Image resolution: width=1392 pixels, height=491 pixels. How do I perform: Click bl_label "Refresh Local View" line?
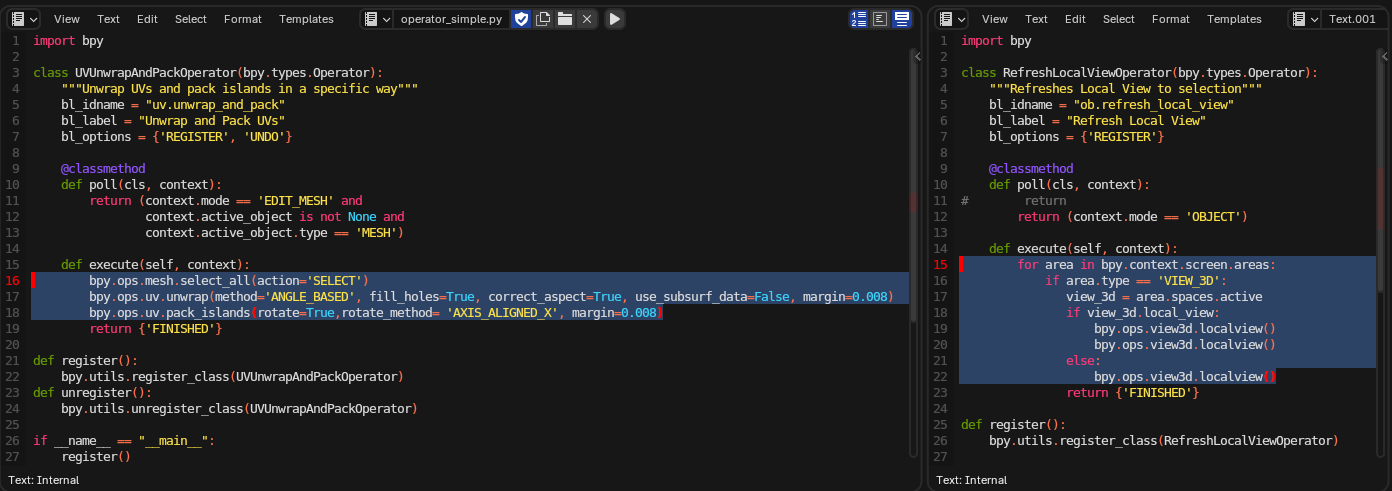click(1097, 121)
